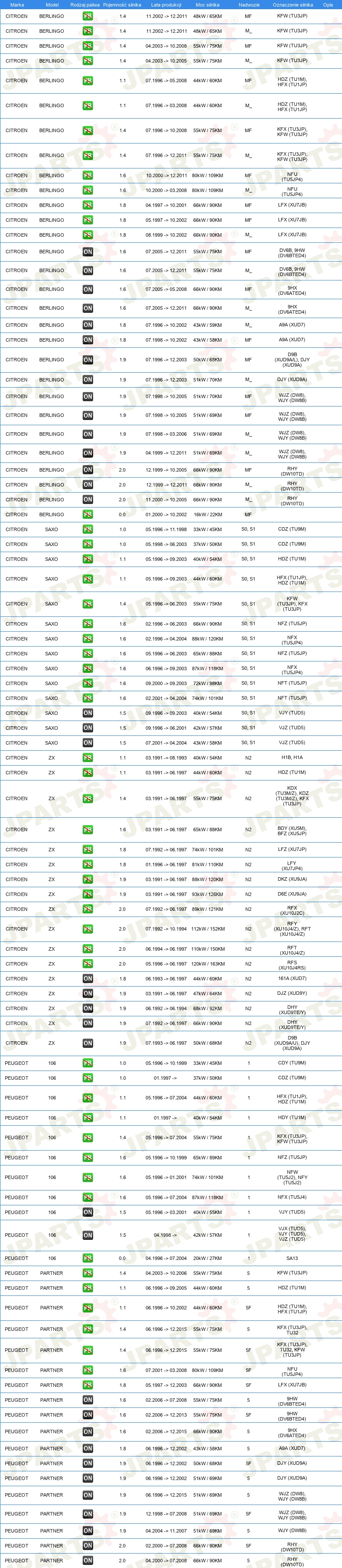The width and height of the screenshot is (342, 1568).
Task: Click the Pojemność silnika column header
Action: [x=122, y=4]
